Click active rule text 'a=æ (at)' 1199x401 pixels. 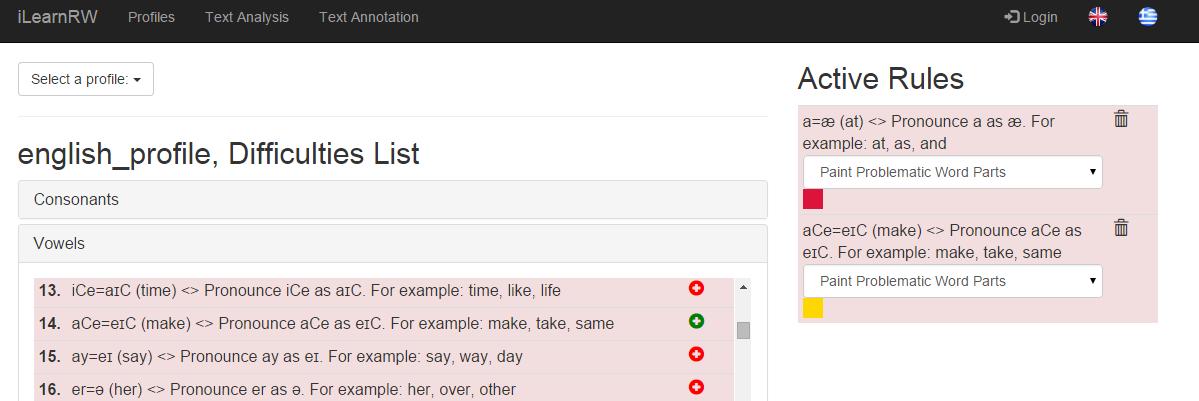click(x=833, y=122)
